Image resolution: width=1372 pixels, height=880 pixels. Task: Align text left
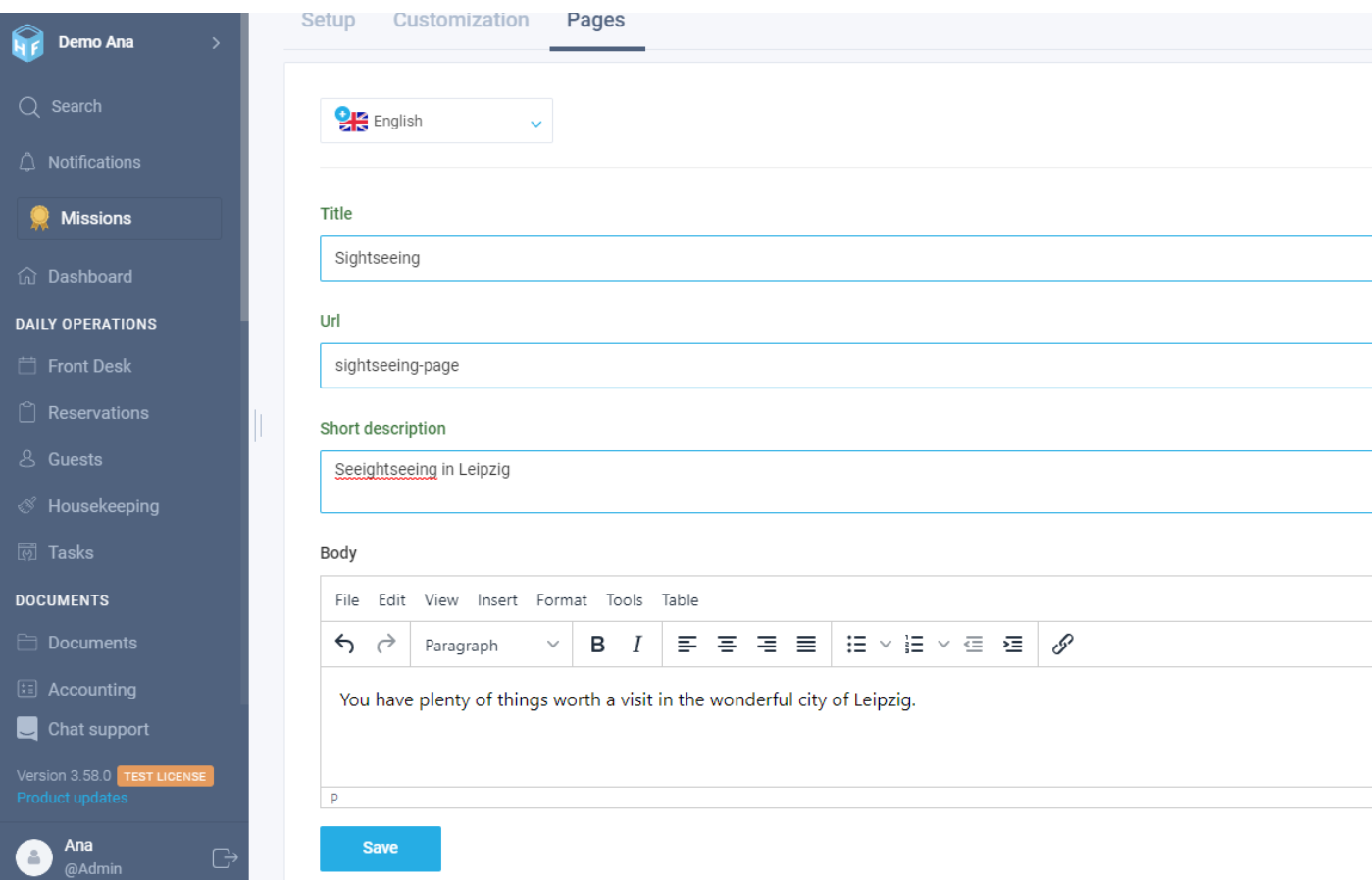(687, 645)
